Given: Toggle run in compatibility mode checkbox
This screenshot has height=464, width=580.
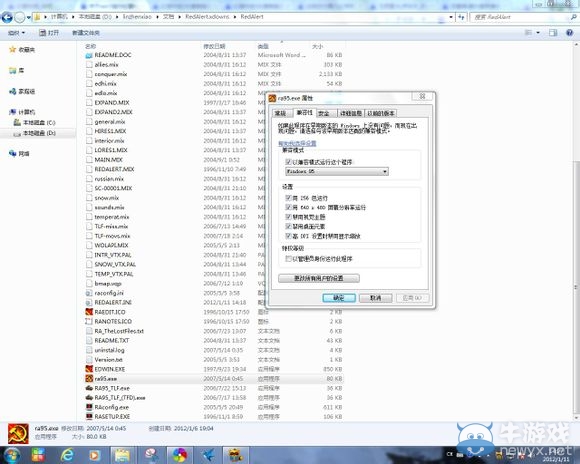Looking at the screenshot, I should [x=289, y=162].
